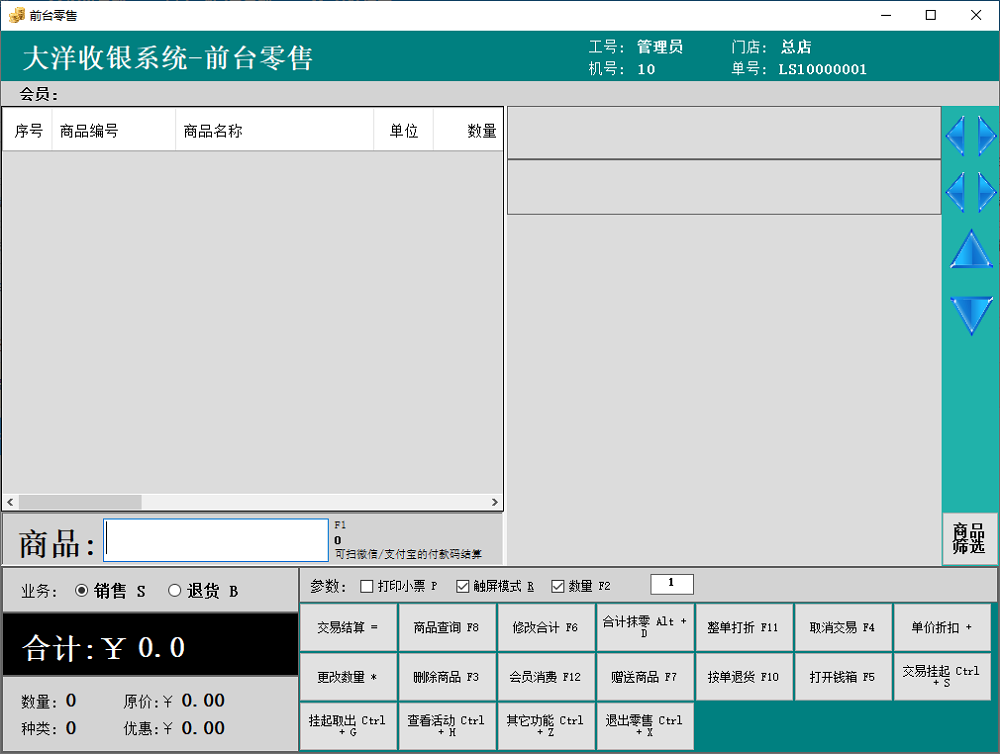
Task: Click the quantity field showing 1
Action: (x=671, y=584)
